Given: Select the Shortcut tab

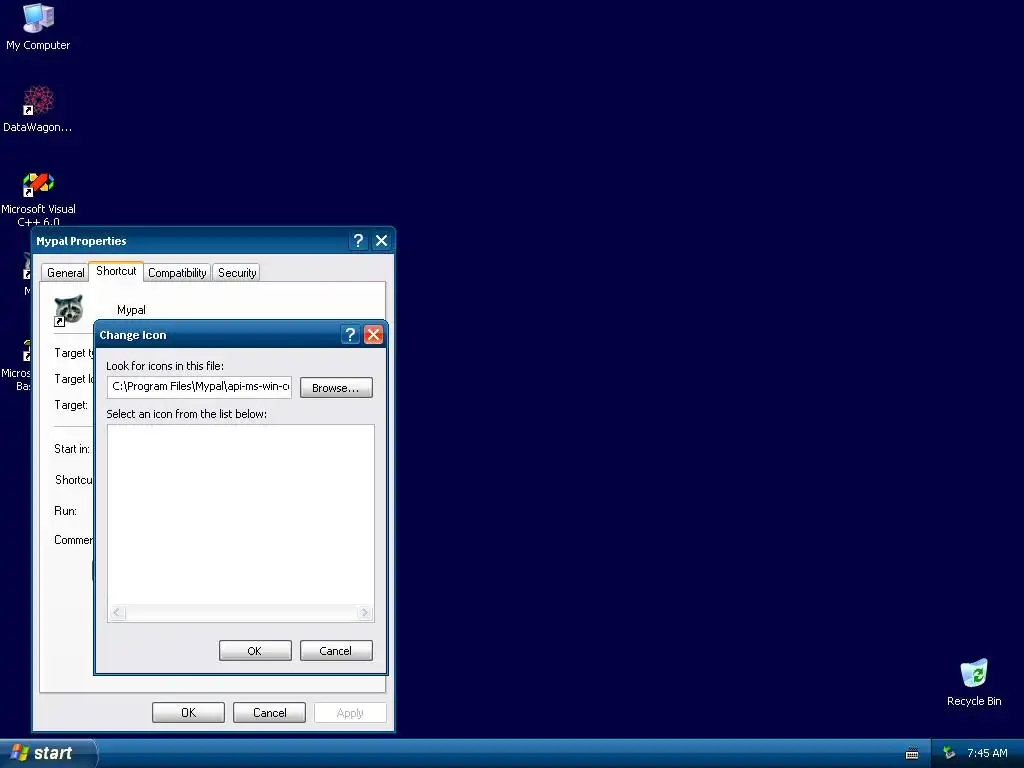Looking at the screenshot, I should pos(116,271).
